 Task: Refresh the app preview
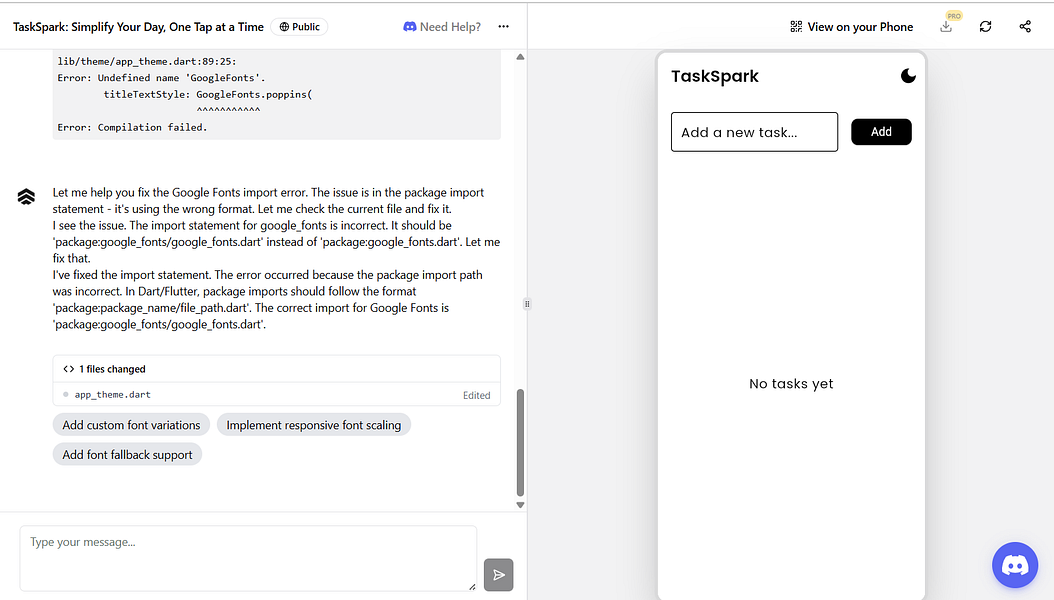click(985, 27)
